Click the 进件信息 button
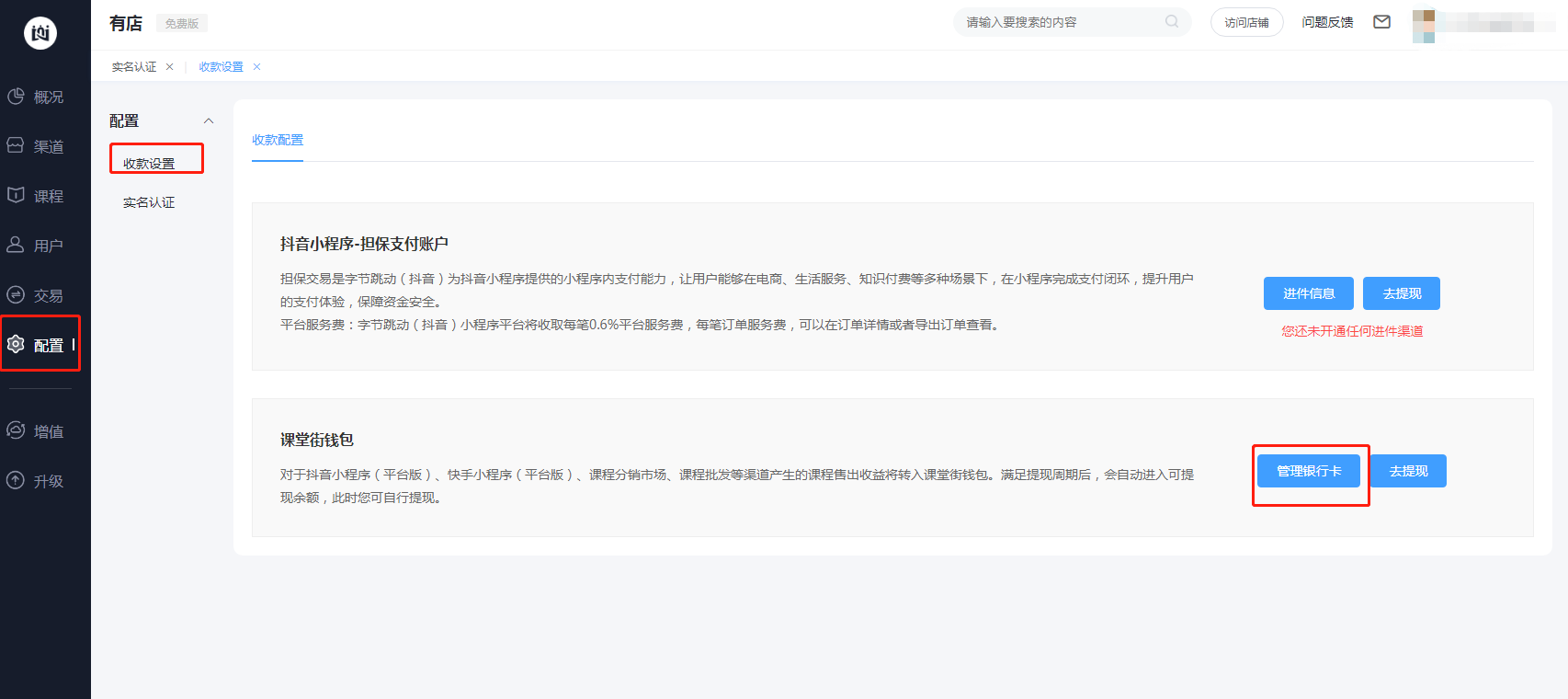The width and height of the screenshot is (1568, 699). (1309, 293)
